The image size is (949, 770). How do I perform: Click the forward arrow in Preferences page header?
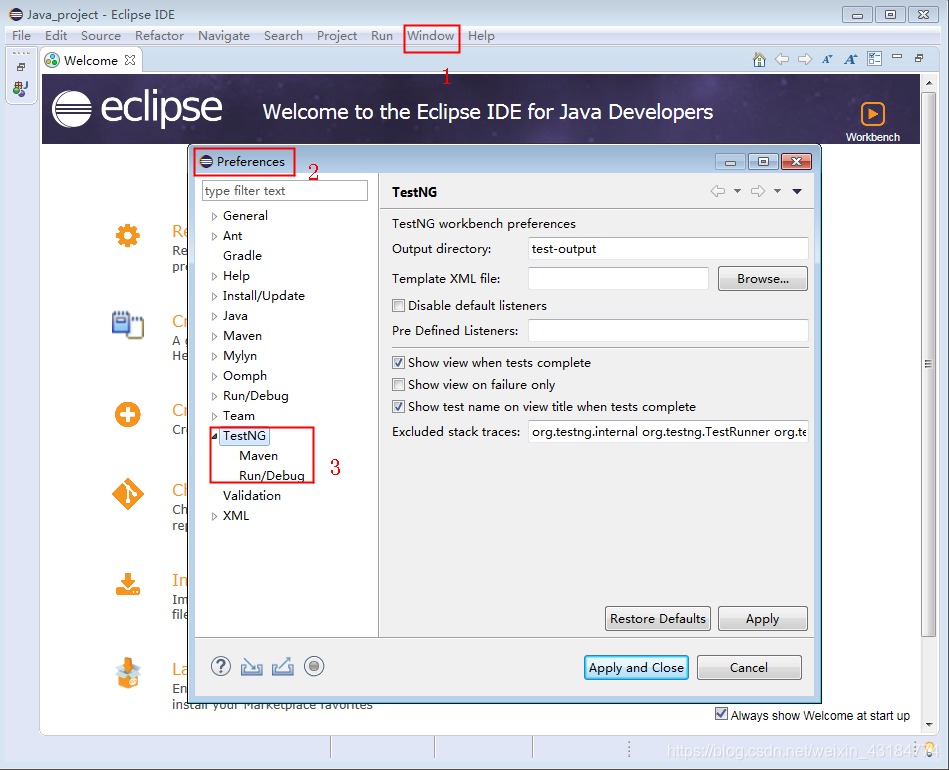pyautogui.click(x=758, y=191)
